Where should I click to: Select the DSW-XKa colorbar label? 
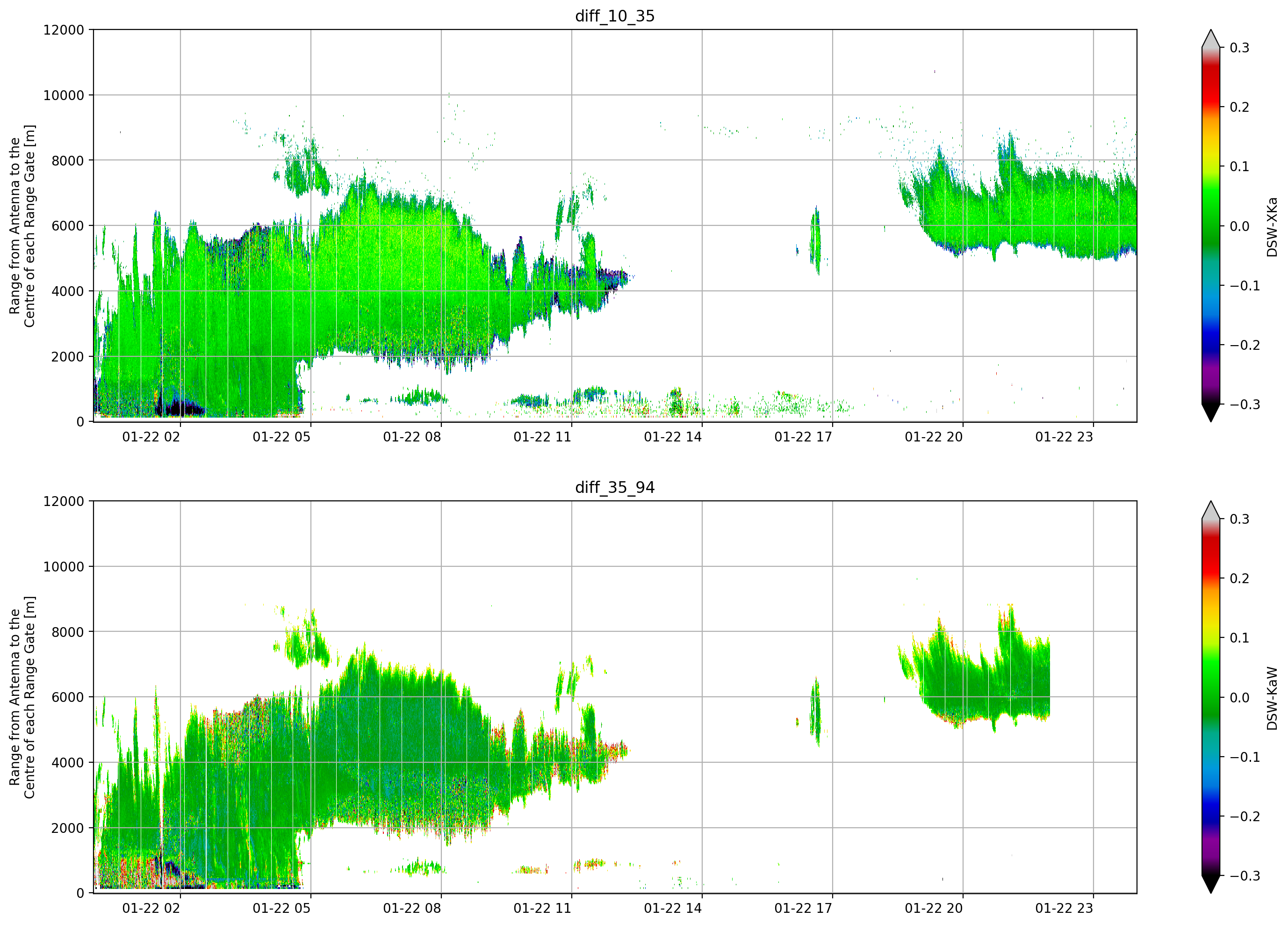tap(1272, 227)
